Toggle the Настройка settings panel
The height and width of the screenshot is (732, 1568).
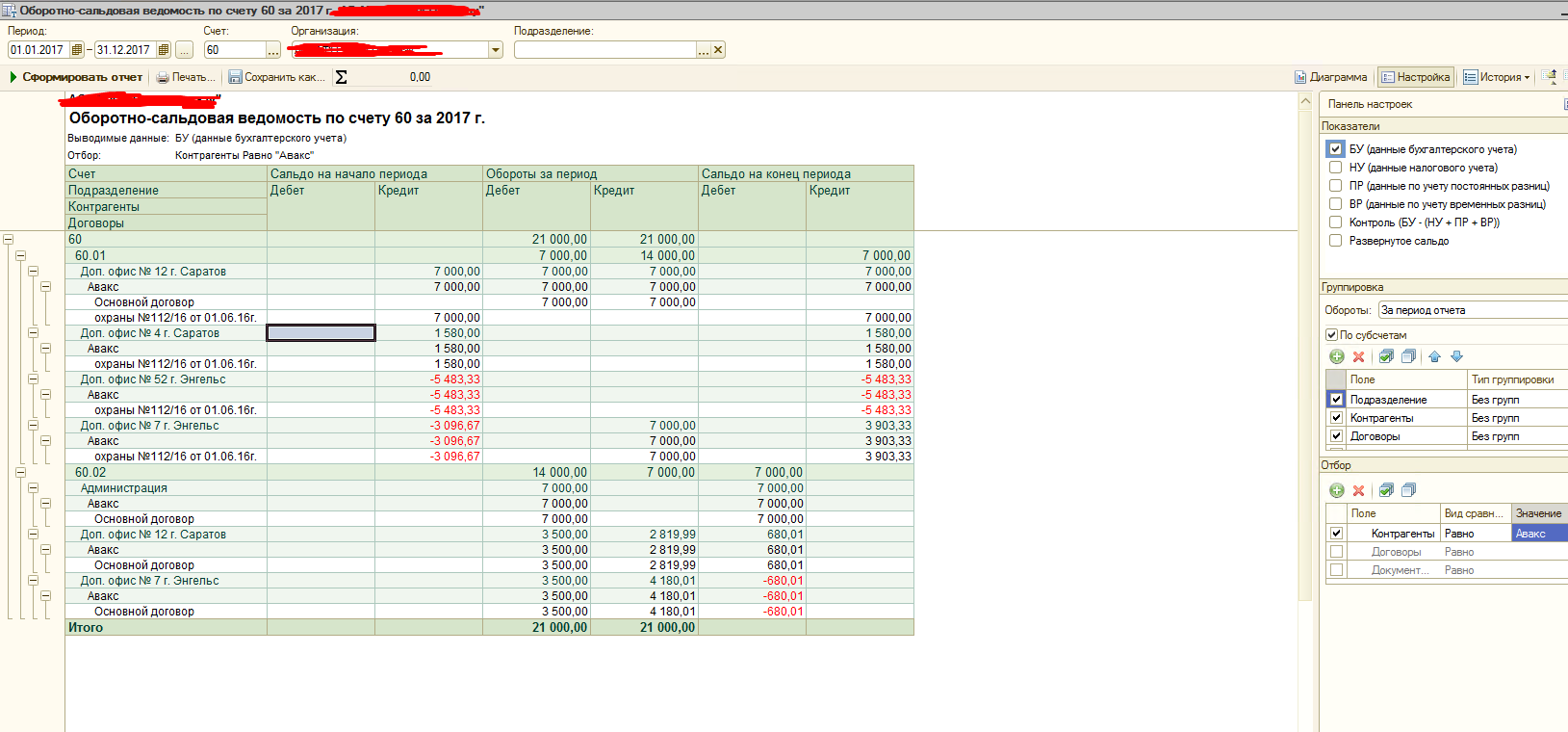tap(1415, 77)
